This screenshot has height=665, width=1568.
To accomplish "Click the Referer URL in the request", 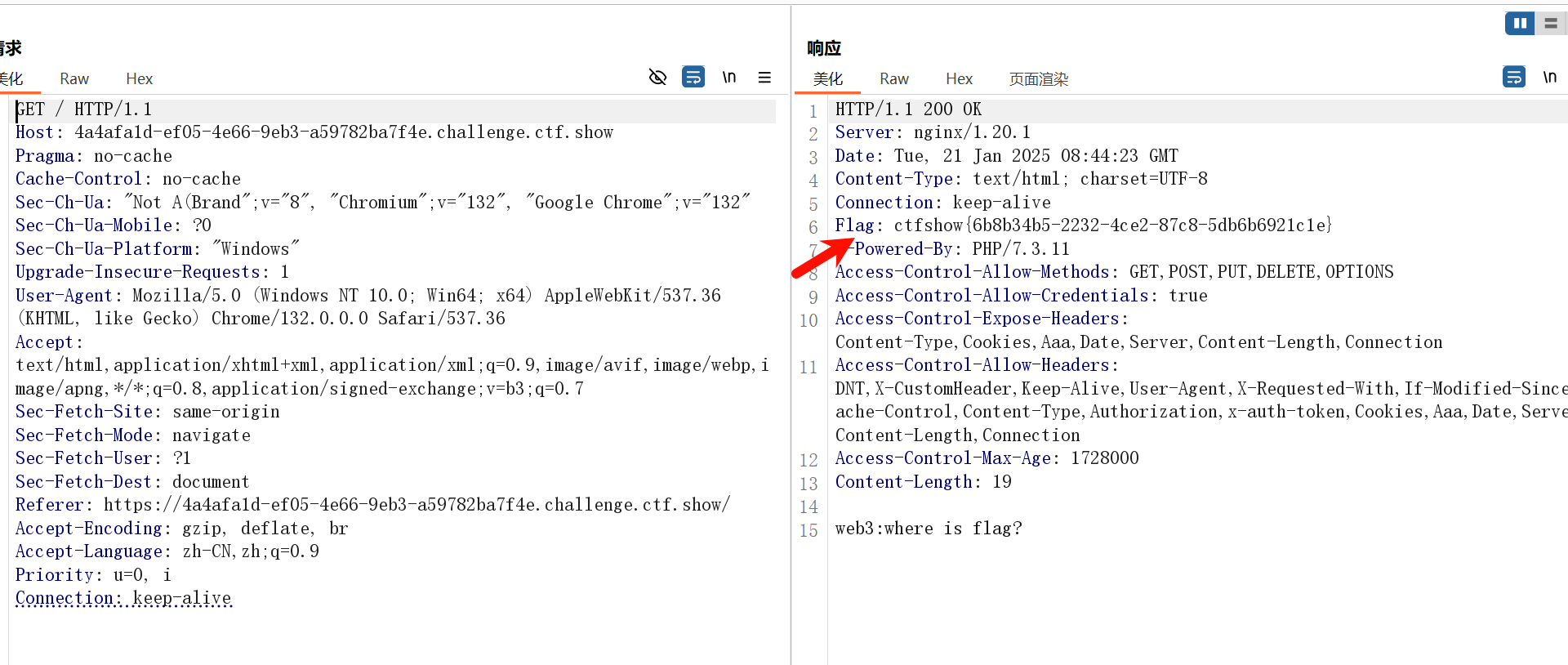I will tap(416, 505).
